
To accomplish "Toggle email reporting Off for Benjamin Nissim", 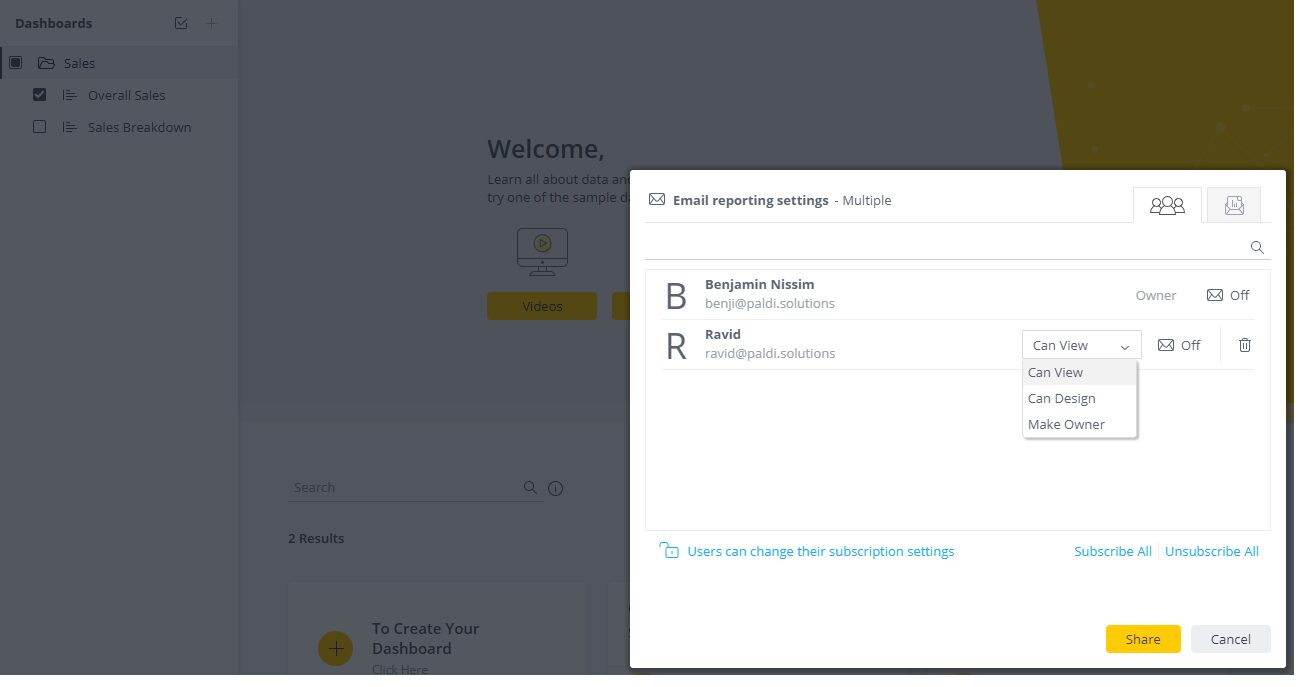I will (x=1228, y=295).
